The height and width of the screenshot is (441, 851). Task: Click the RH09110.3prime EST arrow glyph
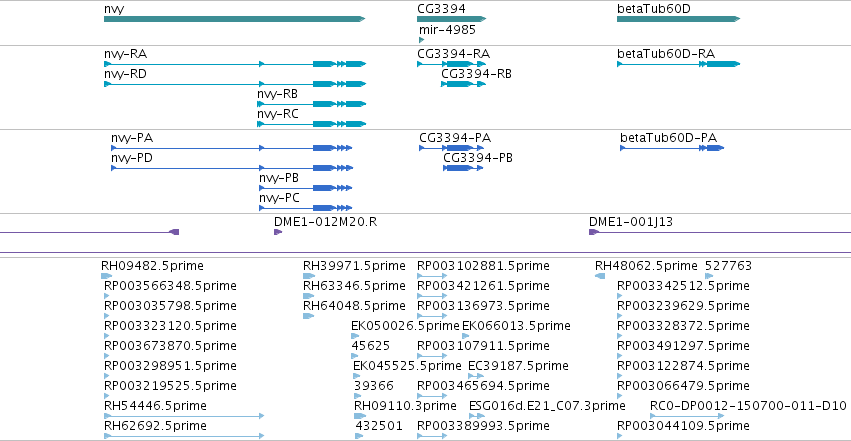[360, 416]
